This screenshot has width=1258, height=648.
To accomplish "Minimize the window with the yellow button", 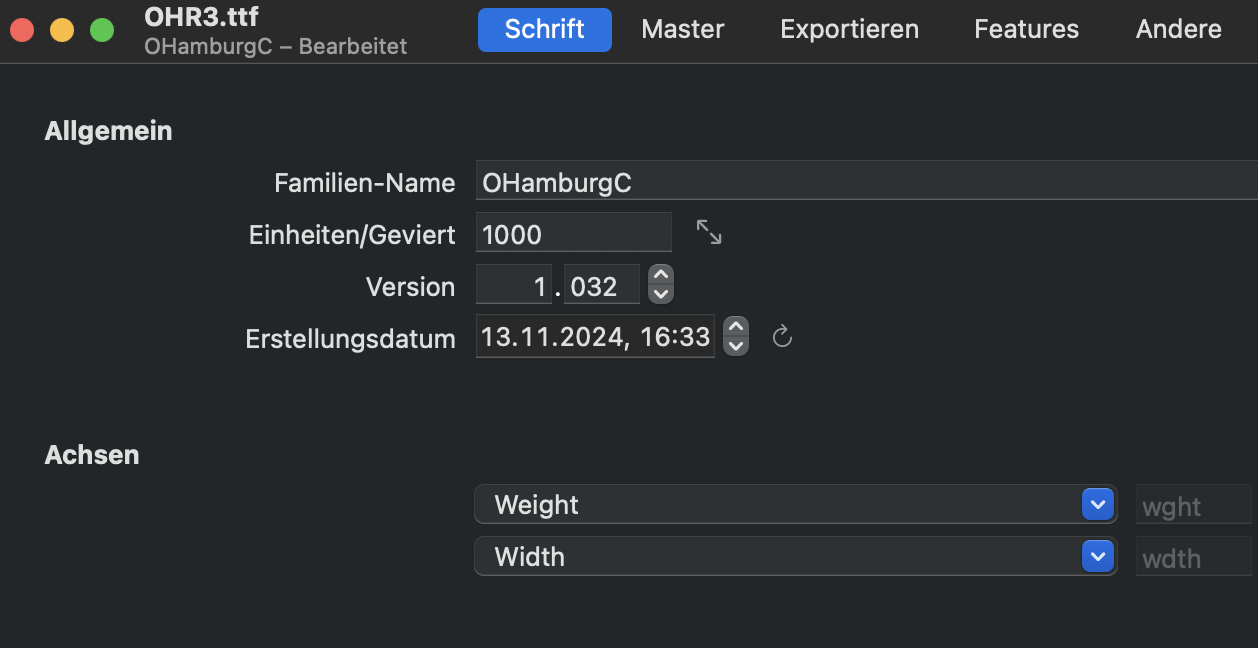I will pyautogui.click(x=62, y=30).
